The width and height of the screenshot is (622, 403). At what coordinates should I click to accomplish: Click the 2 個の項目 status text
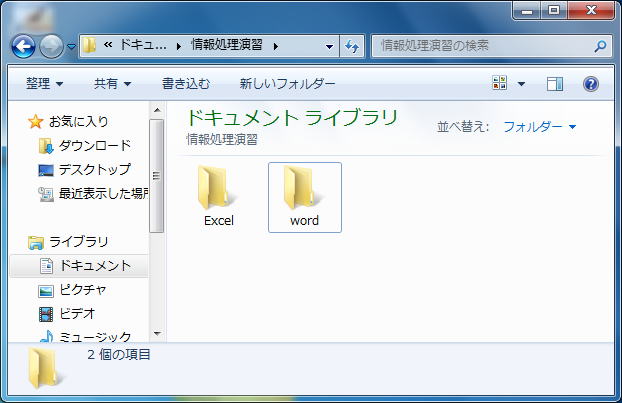click(119, 355)
